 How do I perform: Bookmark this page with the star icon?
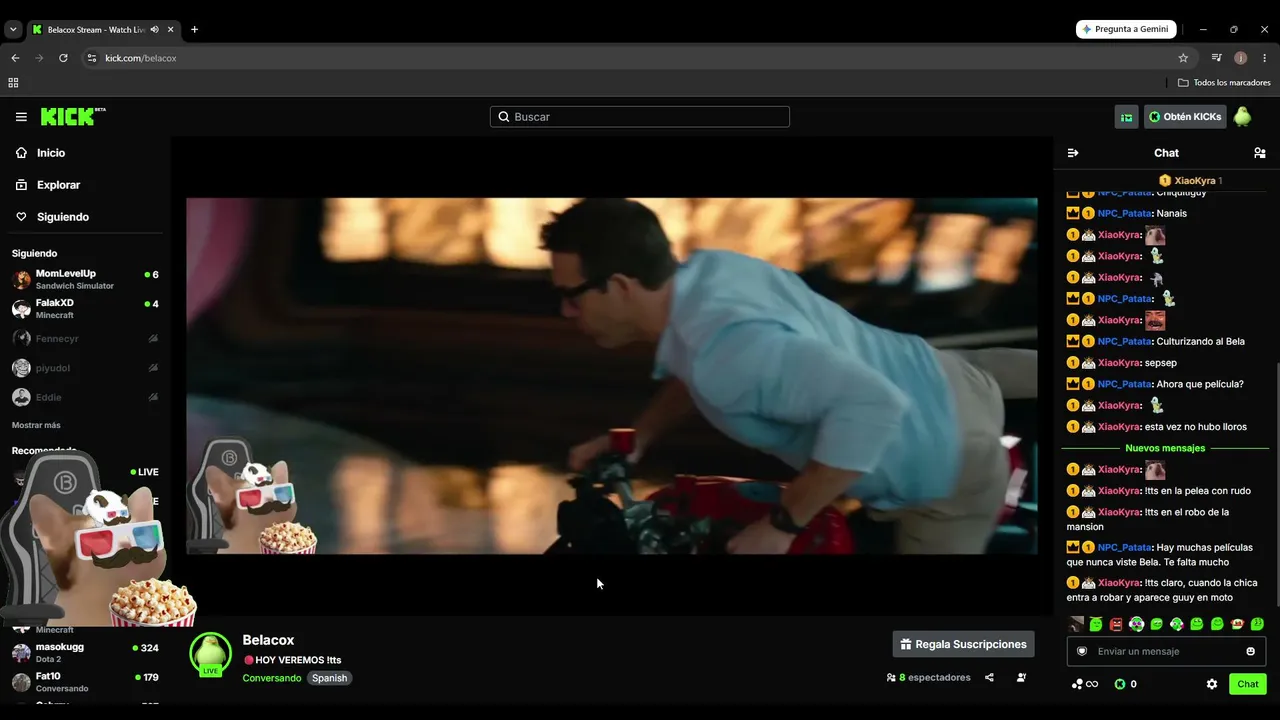(1183, 58)
